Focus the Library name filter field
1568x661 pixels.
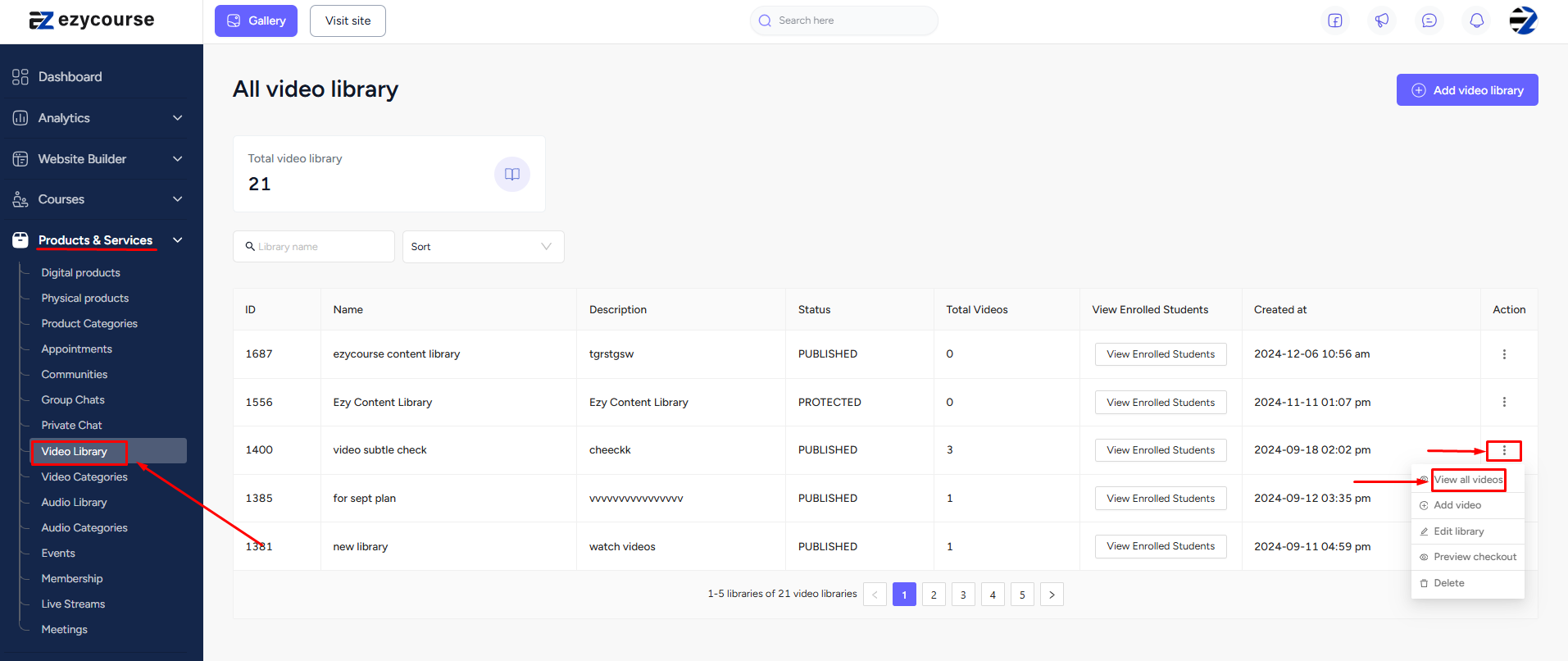click(x=314, y=247)
